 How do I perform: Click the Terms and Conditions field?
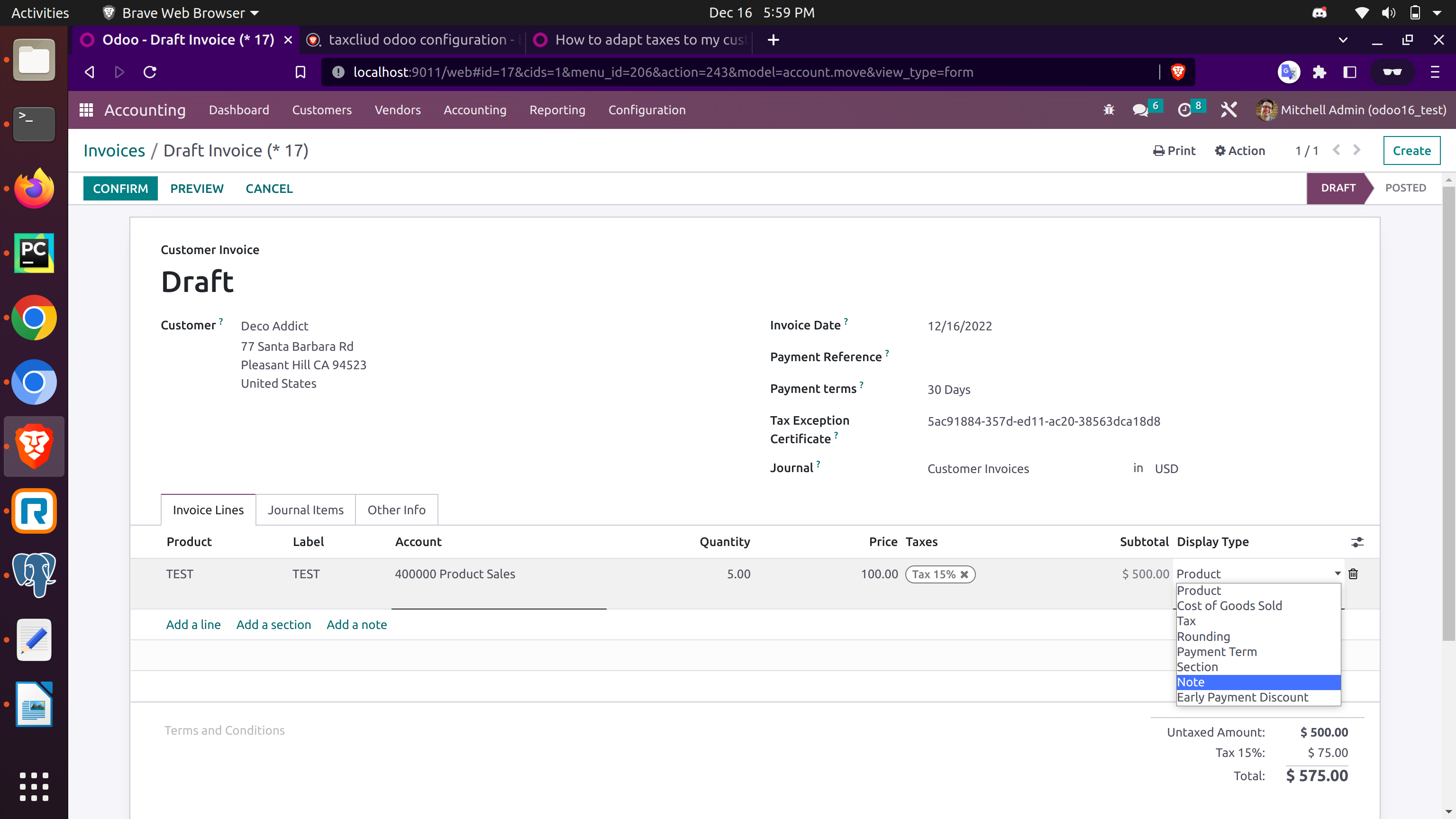click(x=224, y=730)
